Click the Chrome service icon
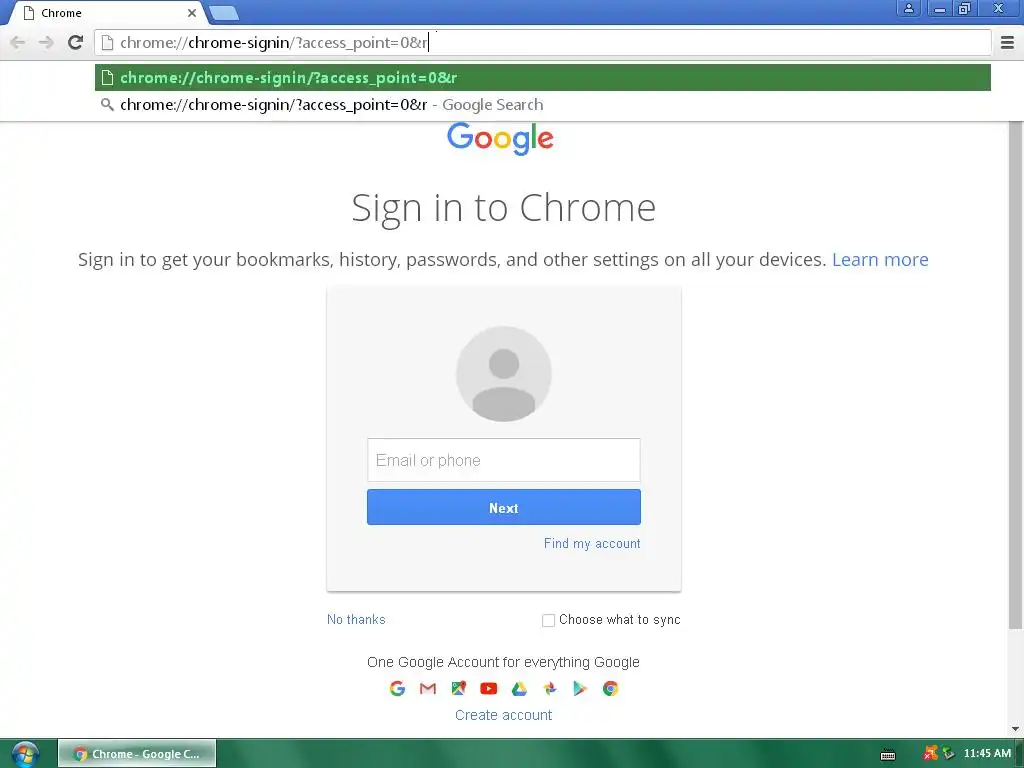1024x768 pixels. 610,688
